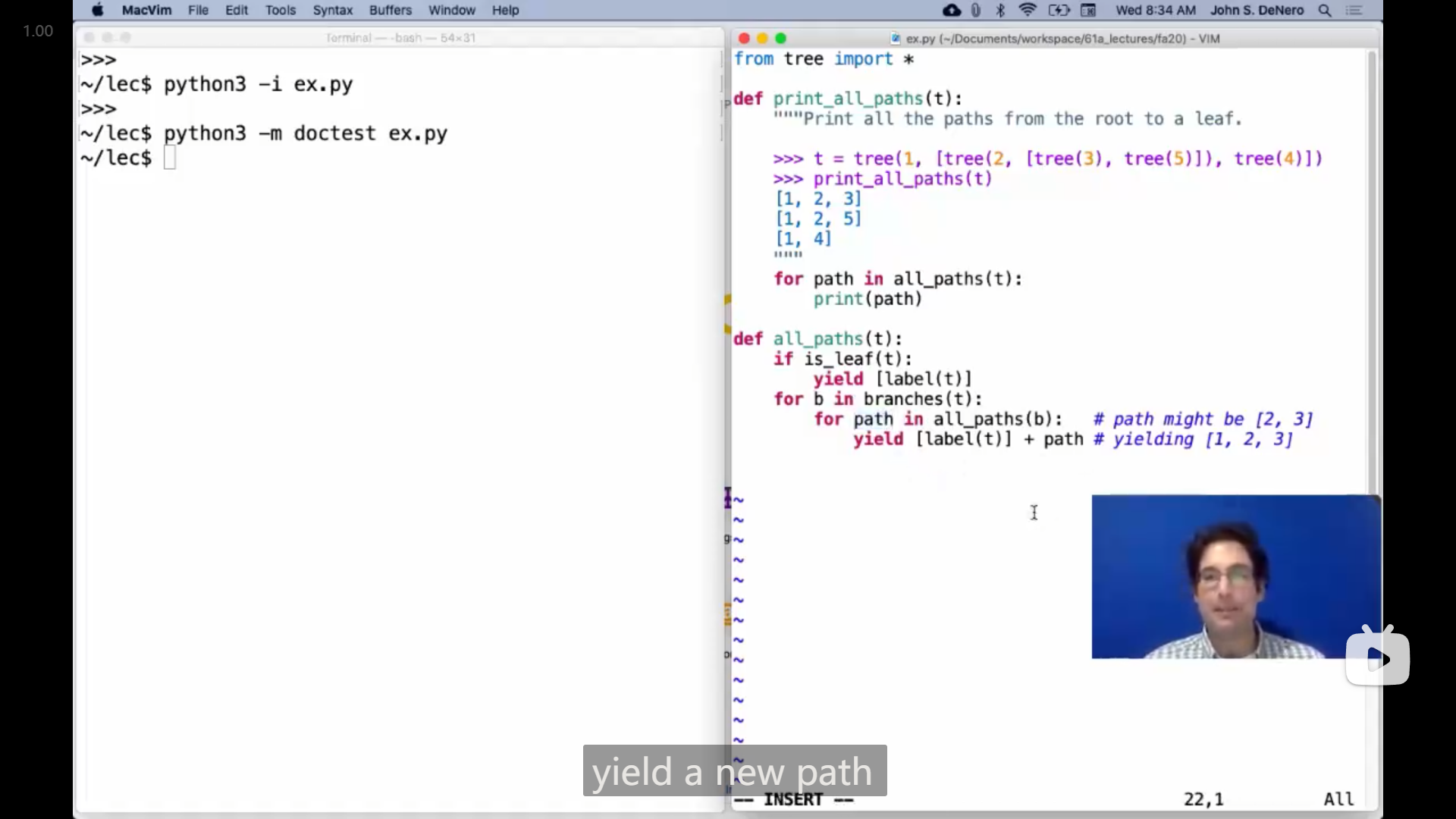Click the TV play overlay button
Viewport: 1456px width, 819px height.
point(1377,657)
